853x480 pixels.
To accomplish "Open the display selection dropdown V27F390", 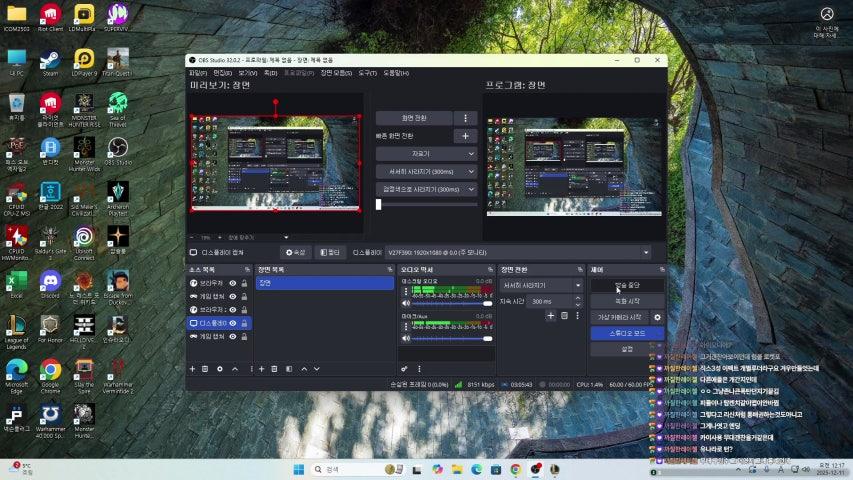I will coord(519,253).
